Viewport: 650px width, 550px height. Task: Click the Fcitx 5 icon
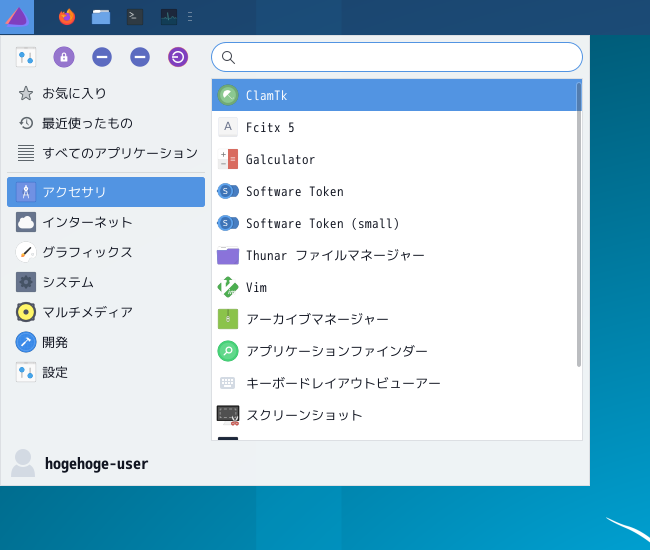pos(228,127)
